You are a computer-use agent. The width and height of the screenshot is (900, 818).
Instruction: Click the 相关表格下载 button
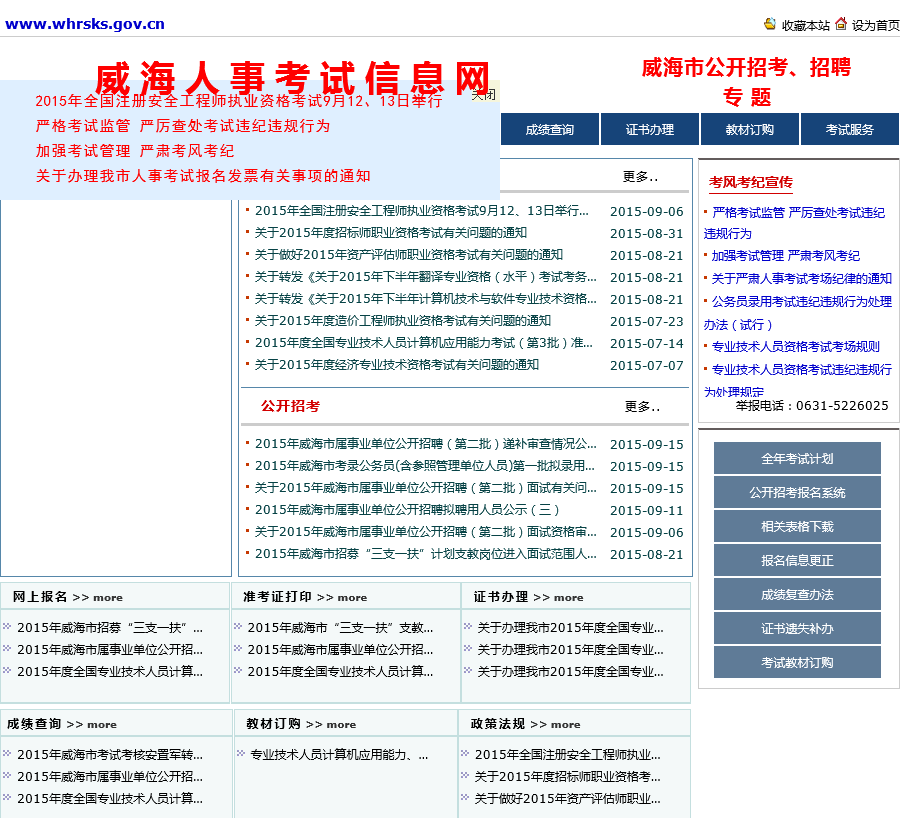tap(797, 526)
